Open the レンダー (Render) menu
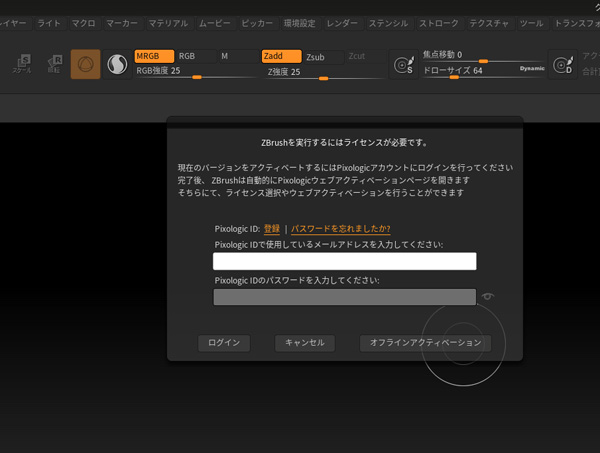The height and width of the screenshot is (453, 600). pos(342,23)
